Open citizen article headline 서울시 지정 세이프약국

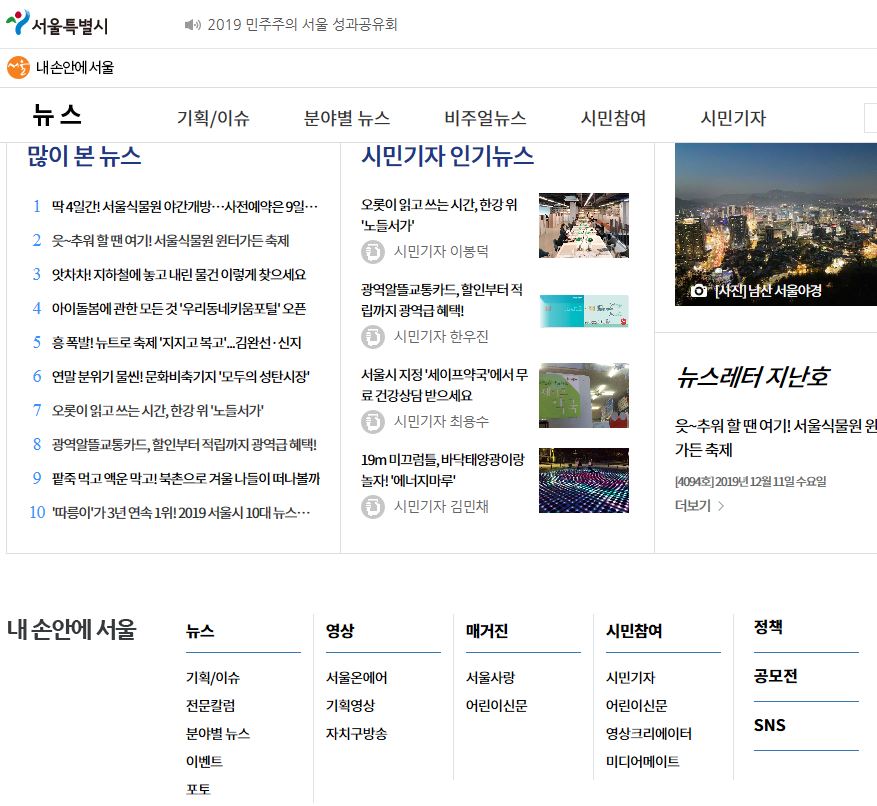tap(444, 385)
